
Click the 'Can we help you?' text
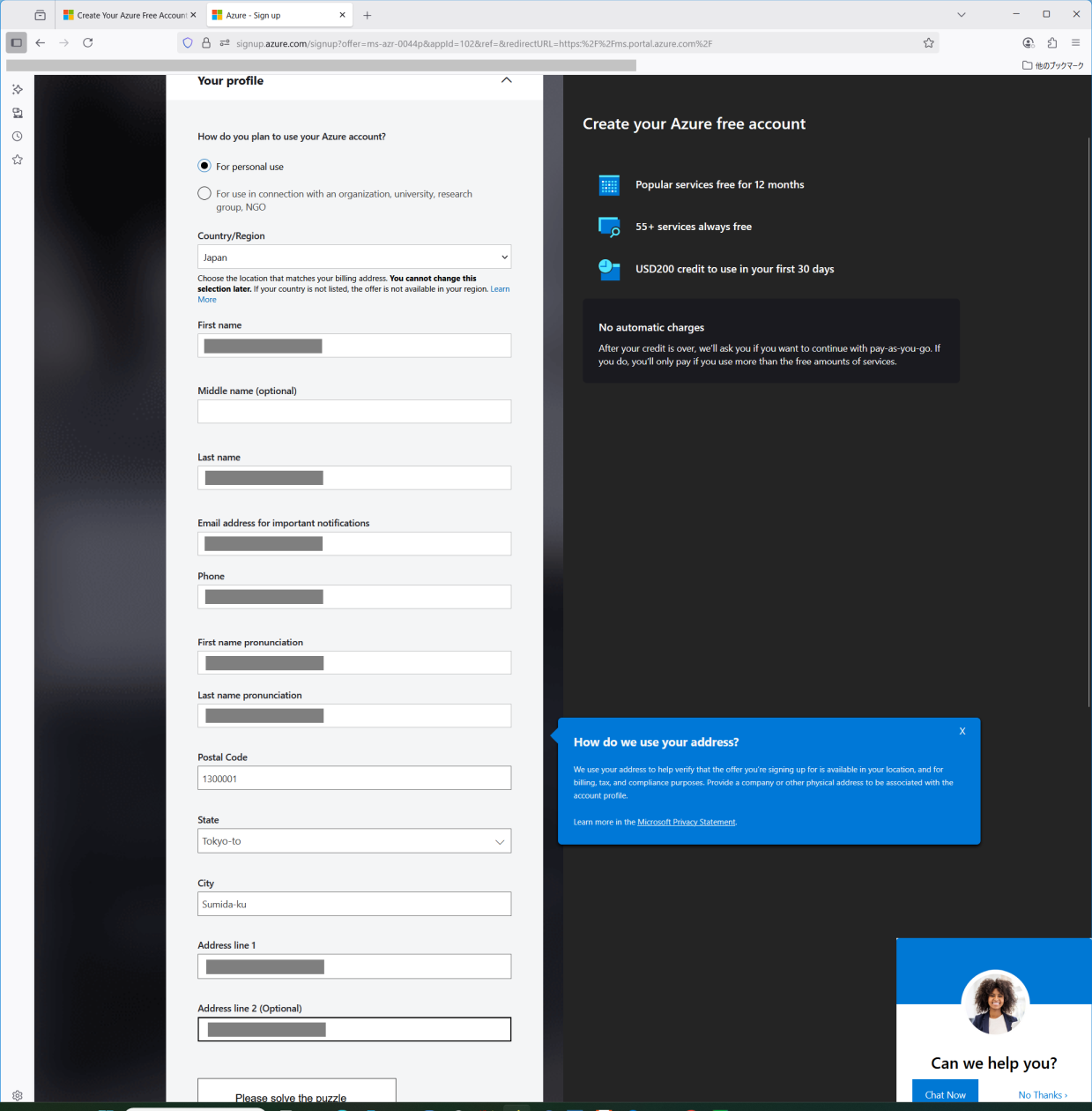click(993, 1063)
